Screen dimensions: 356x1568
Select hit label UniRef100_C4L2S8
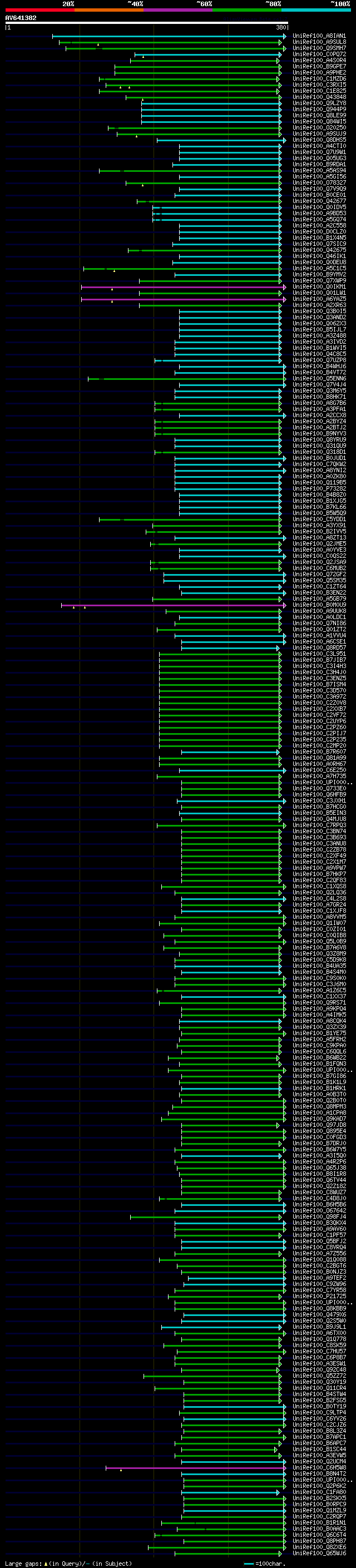point(319,898)
